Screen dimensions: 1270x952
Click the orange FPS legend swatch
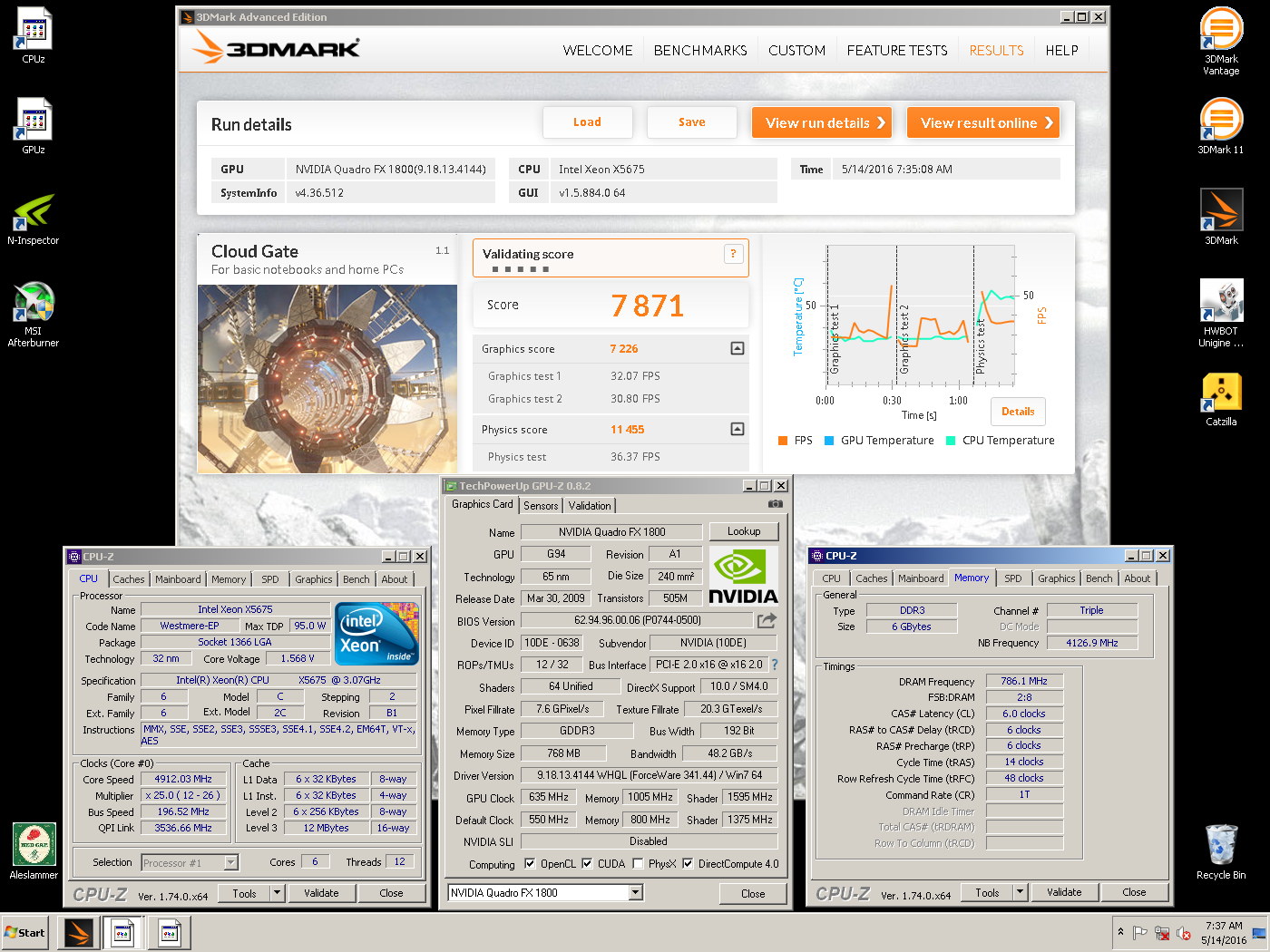pos(783,441)
